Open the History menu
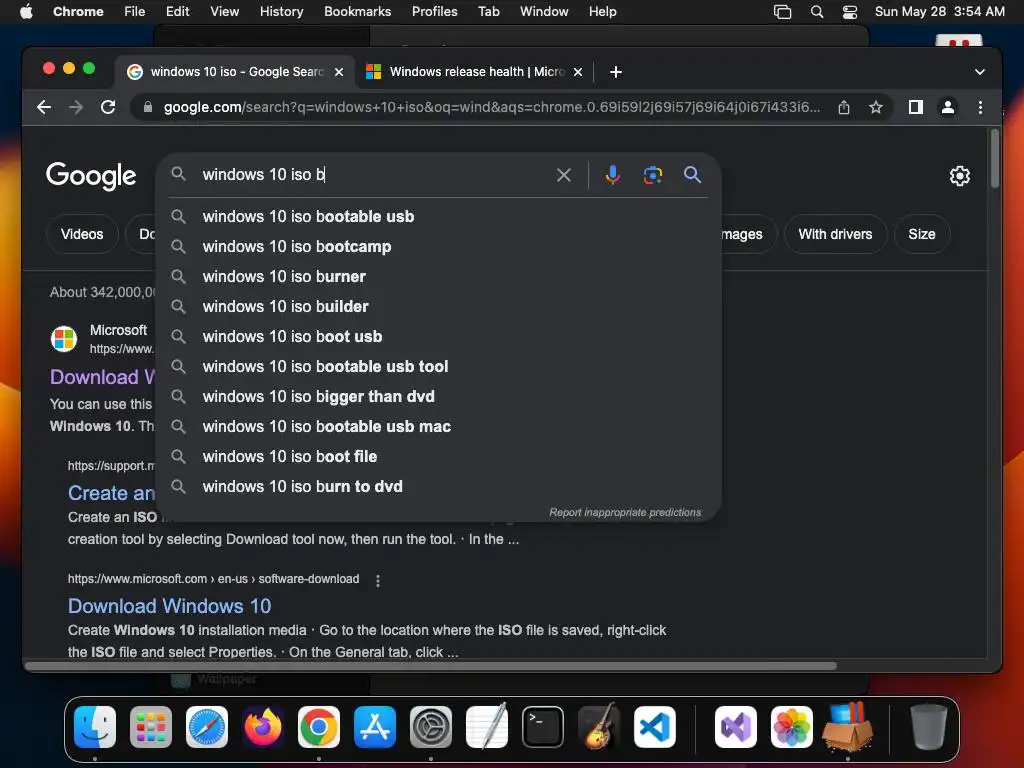This screenshot has width=1024, height=768. point(281,12)
